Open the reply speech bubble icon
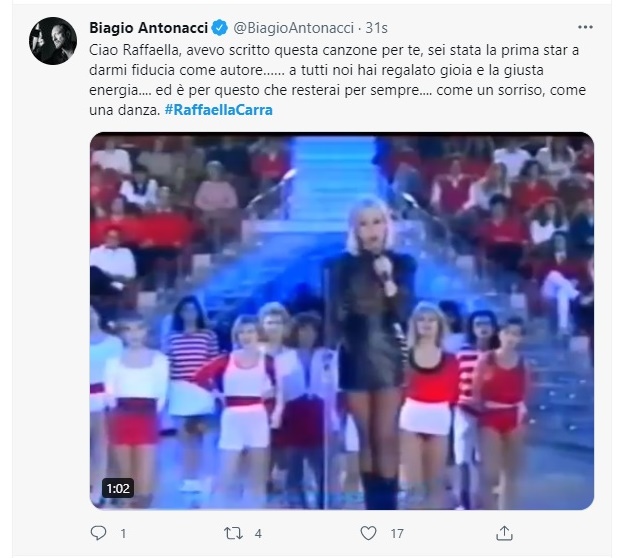 tap(98, 533)
